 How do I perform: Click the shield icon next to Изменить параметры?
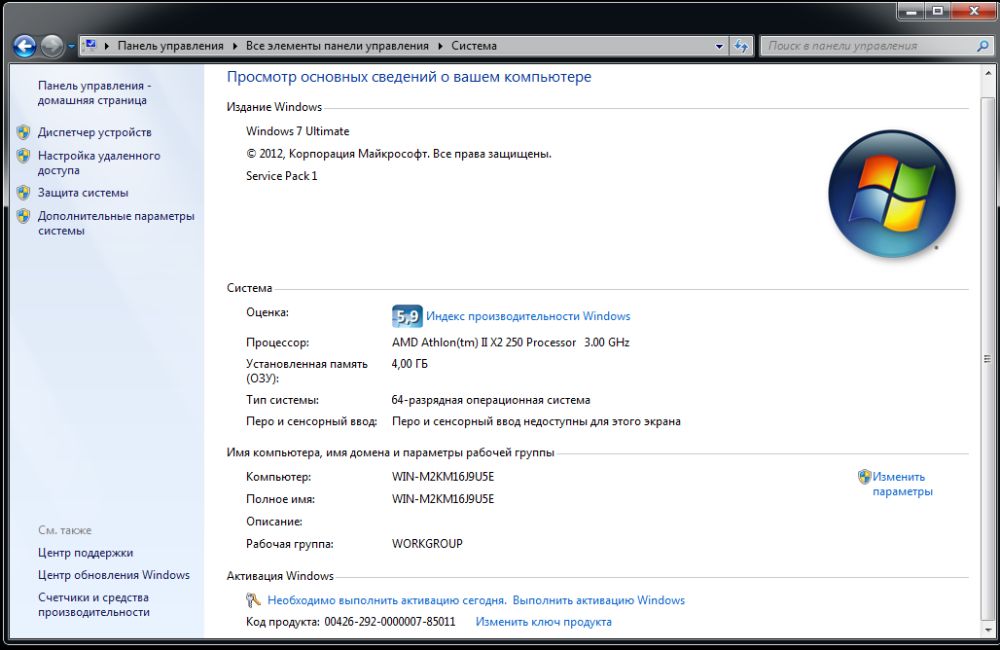click(864, 476)
